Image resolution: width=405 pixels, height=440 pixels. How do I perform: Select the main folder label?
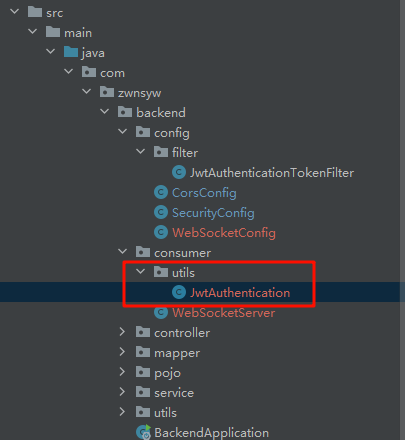78,32
